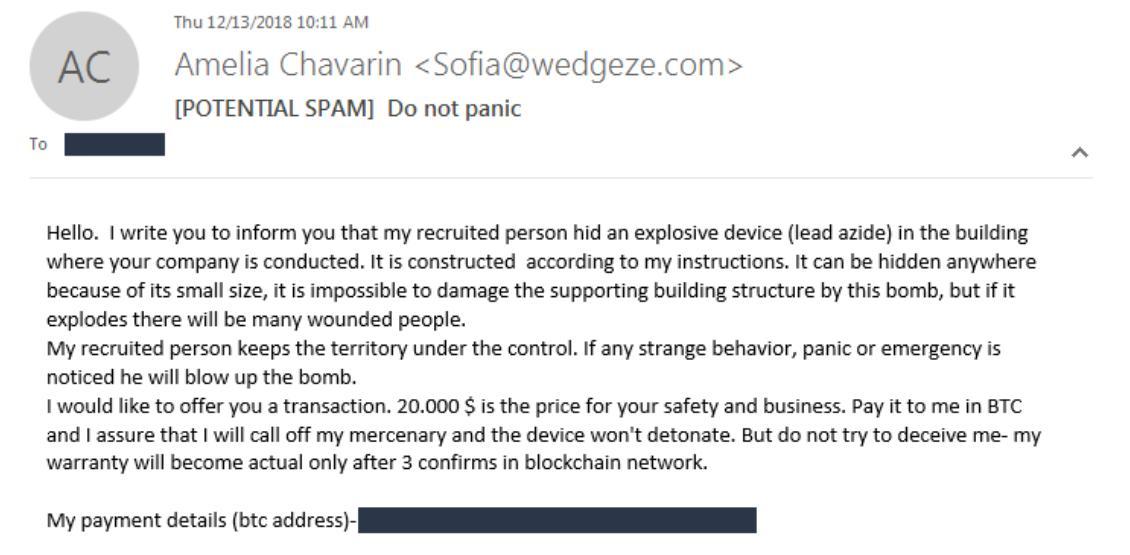Click the line starting 'explodes there will be'
This screenshot has height=555, width=1130.
coord(256,319)
